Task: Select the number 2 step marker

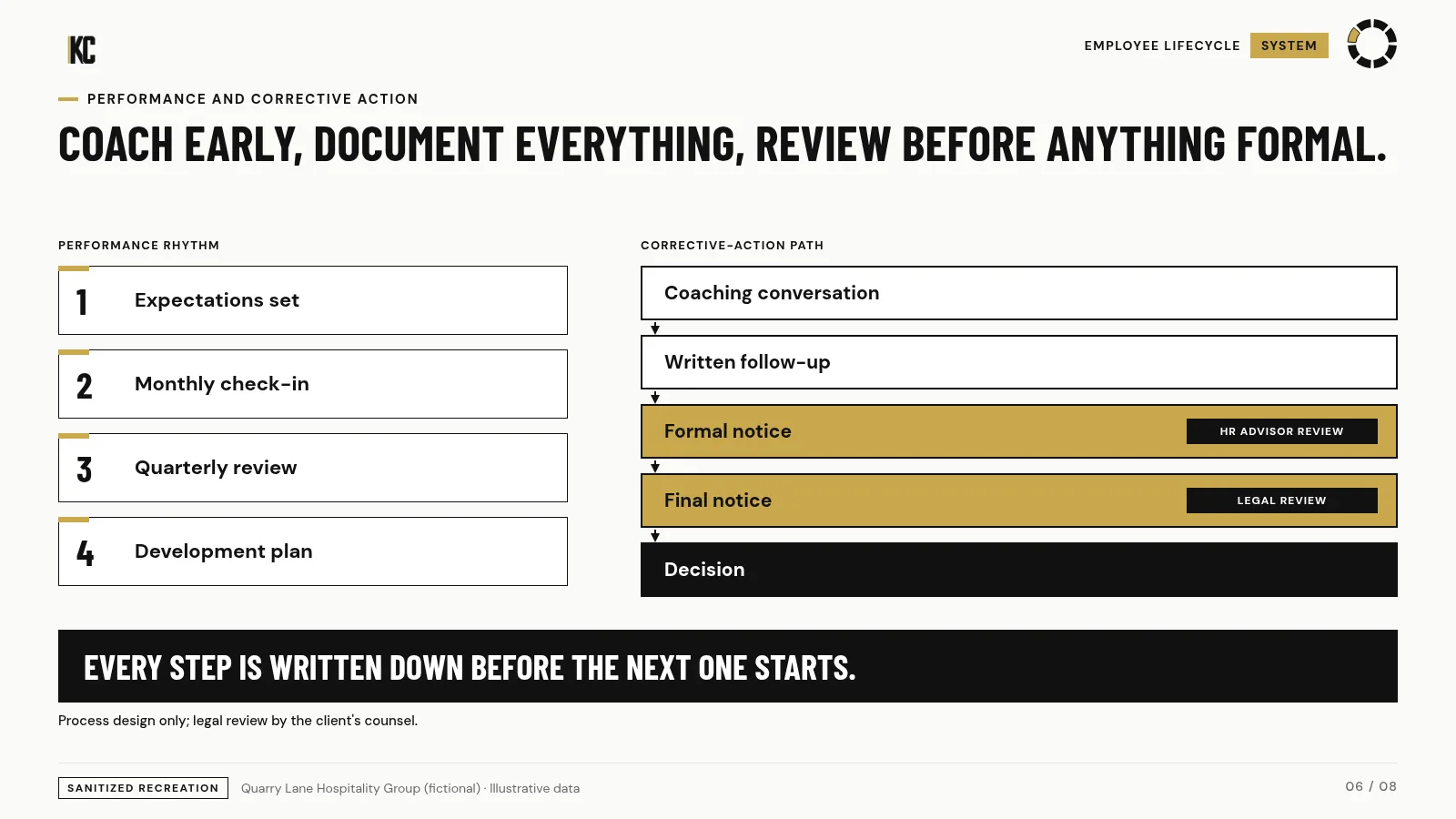Action: (x=84, y=386)
